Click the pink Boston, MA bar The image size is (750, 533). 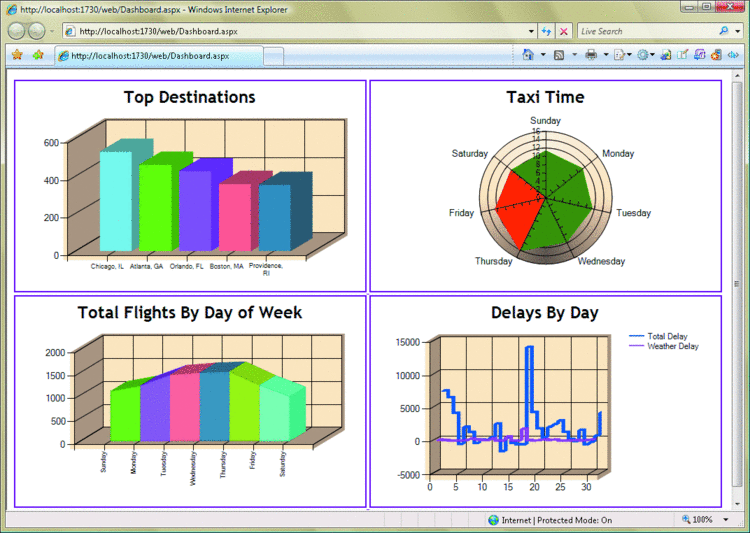tap(235, 217)
